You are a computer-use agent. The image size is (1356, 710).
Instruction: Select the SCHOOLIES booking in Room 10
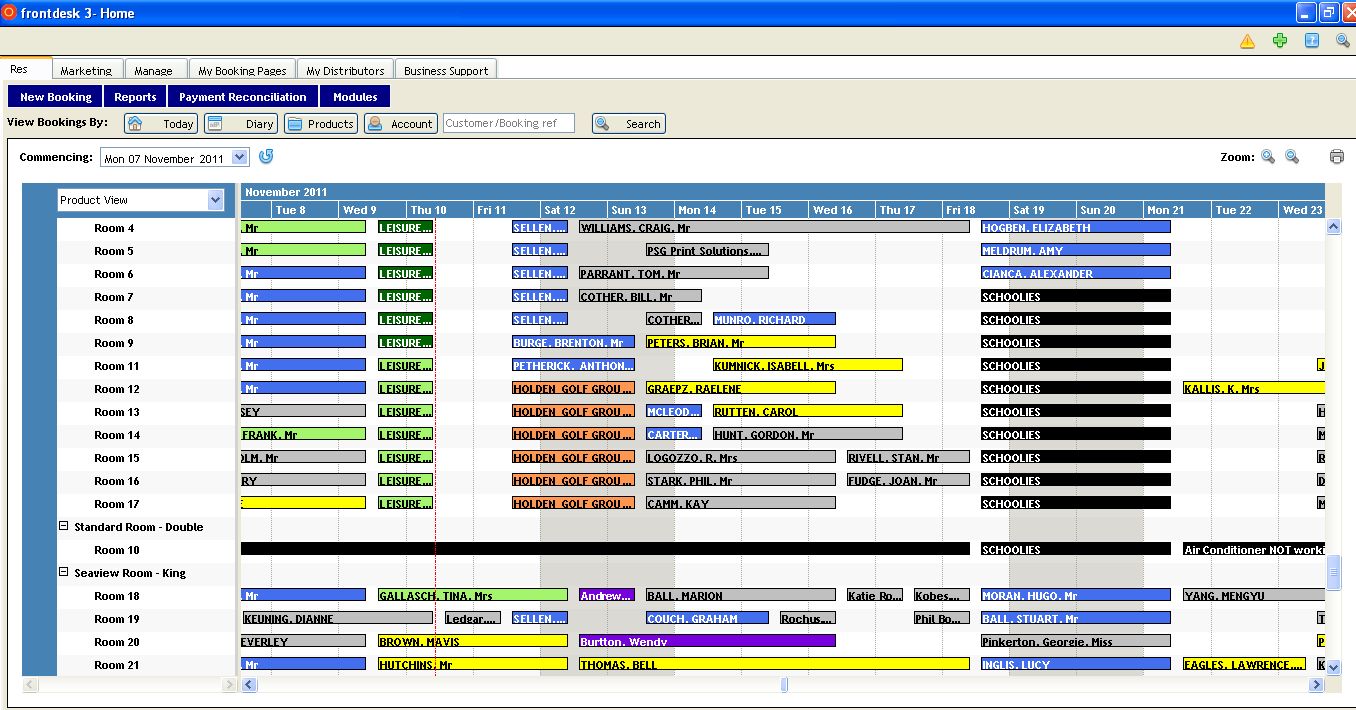[1075, 549]
